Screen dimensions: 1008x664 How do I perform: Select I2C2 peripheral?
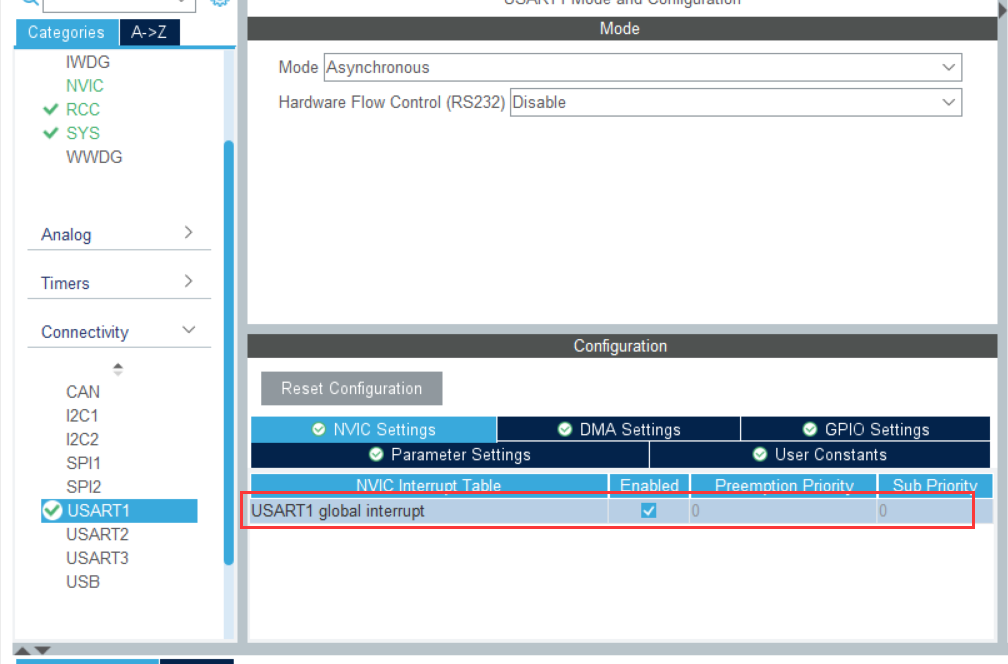tap(82, 439)
